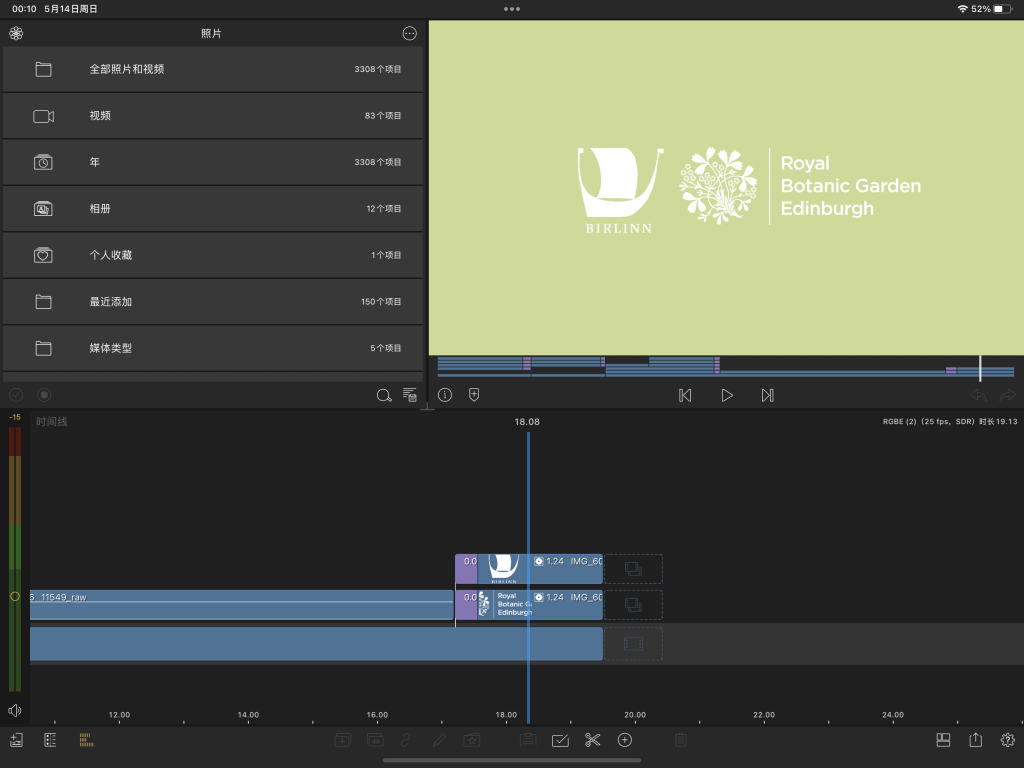Viewport: 1024px width, 768px height.
Task: Click the 18.08 playhead timecode
Action: (x=527, y=422)
